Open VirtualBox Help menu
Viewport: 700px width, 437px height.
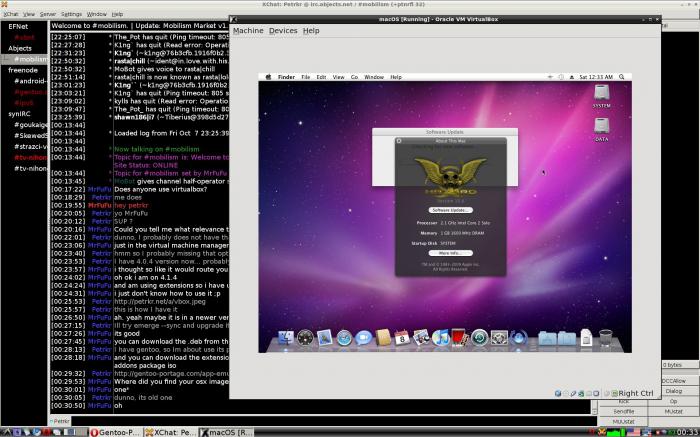(x=311, y=31)
